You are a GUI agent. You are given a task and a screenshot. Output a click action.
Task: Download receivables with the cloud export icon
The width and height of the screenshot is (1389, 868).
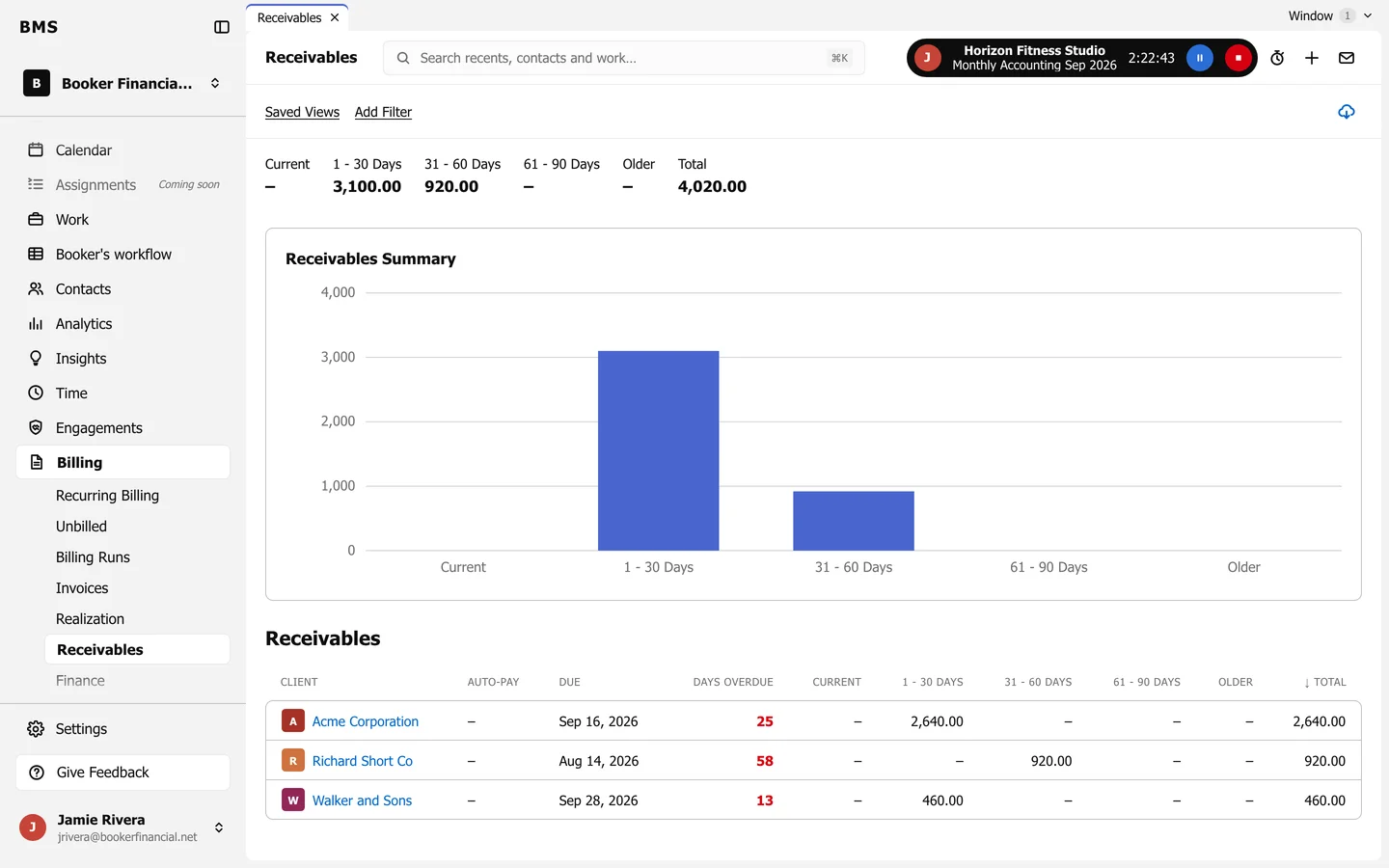[x=1347, y=112]
